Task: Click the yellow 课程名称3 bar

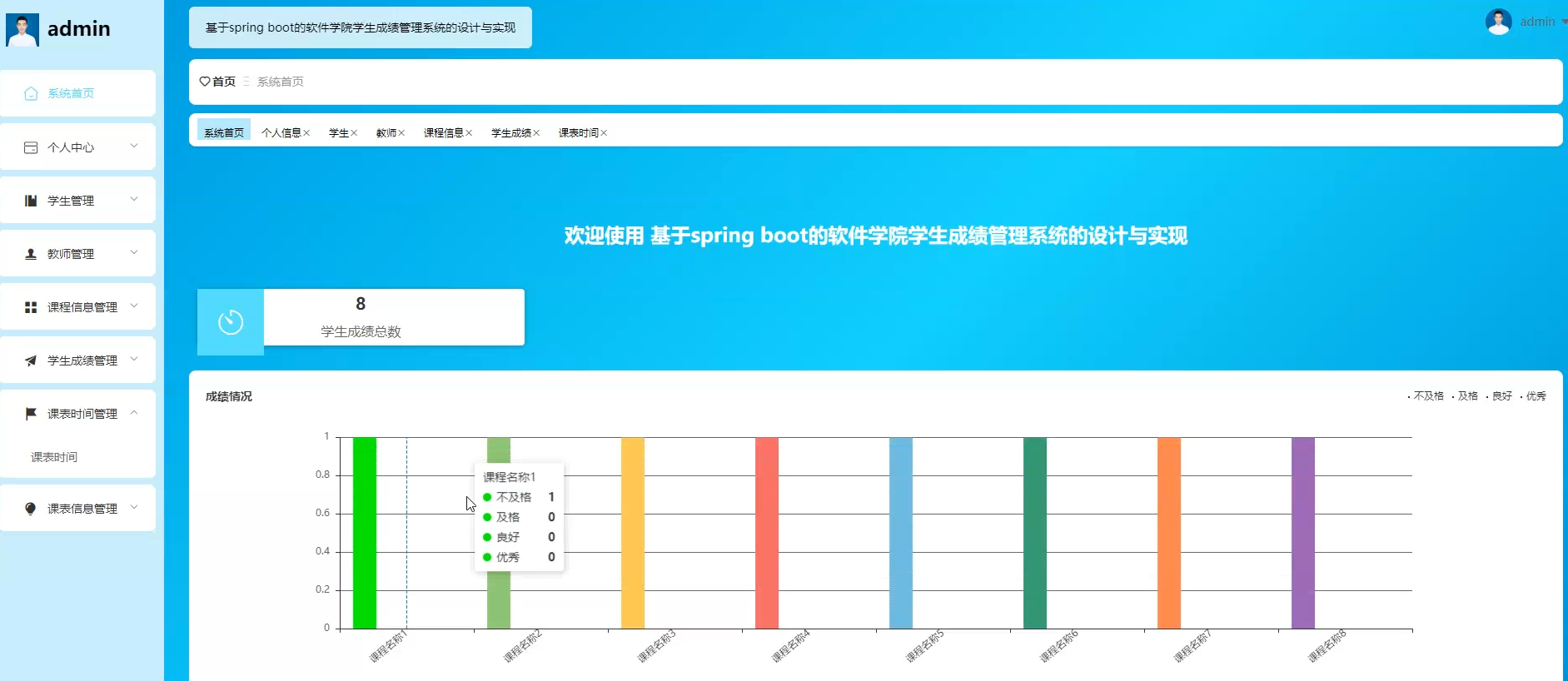Action: coord(633,533)
